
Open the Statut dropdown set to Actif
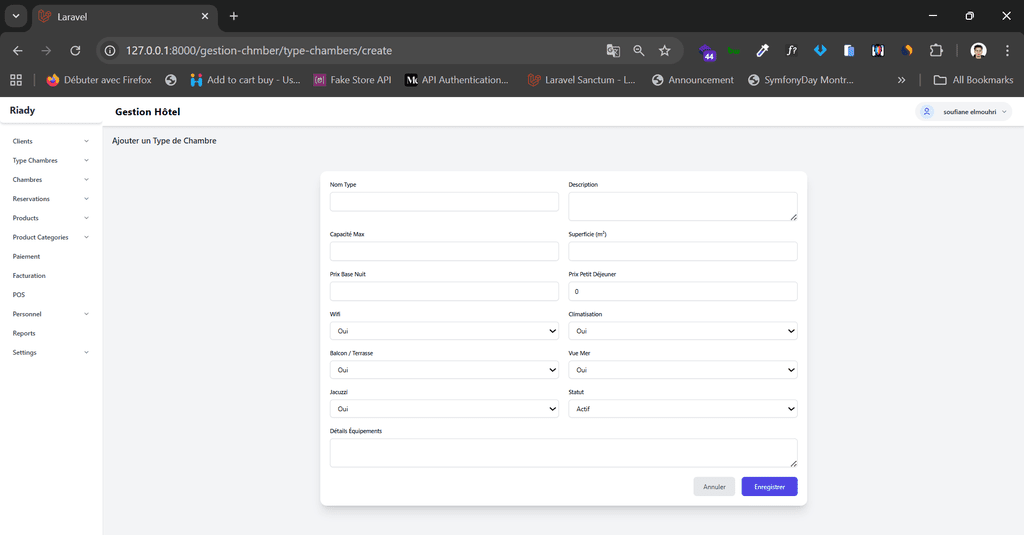click(682, 409)
